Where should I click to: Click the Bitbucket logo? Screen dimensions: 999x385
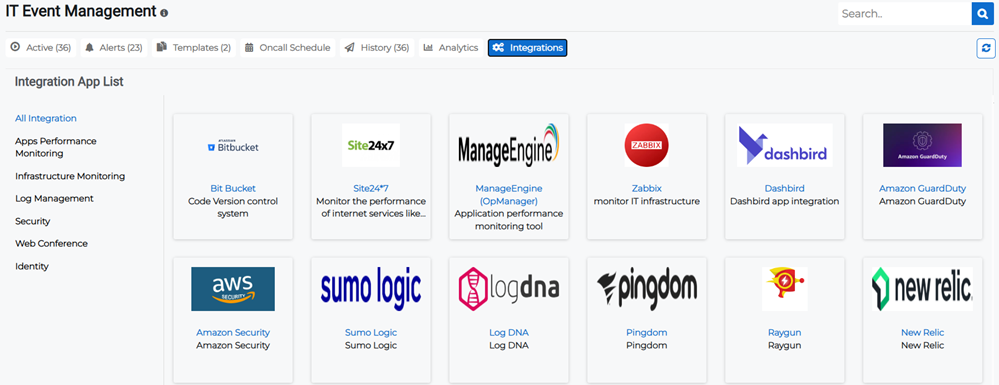coord(233,146)
